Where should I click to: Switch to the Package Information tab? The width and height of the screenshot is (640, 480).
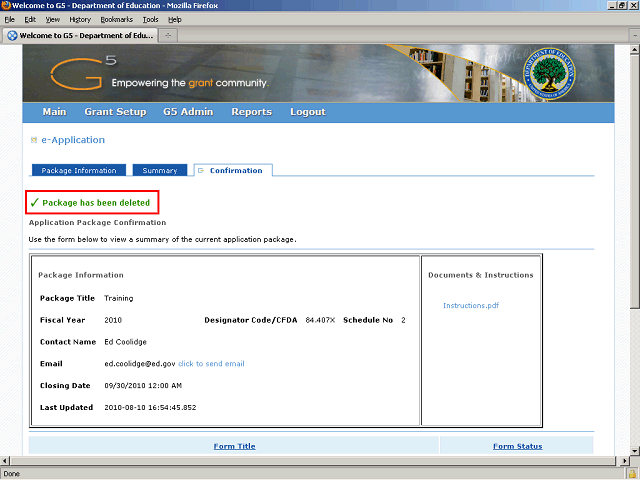pos(79,170)
